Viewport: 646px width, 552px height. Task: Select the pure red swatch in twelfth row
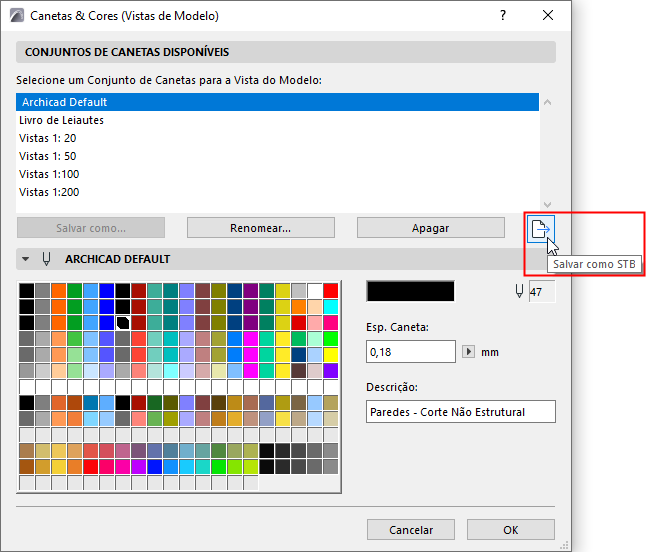(91, 467)
